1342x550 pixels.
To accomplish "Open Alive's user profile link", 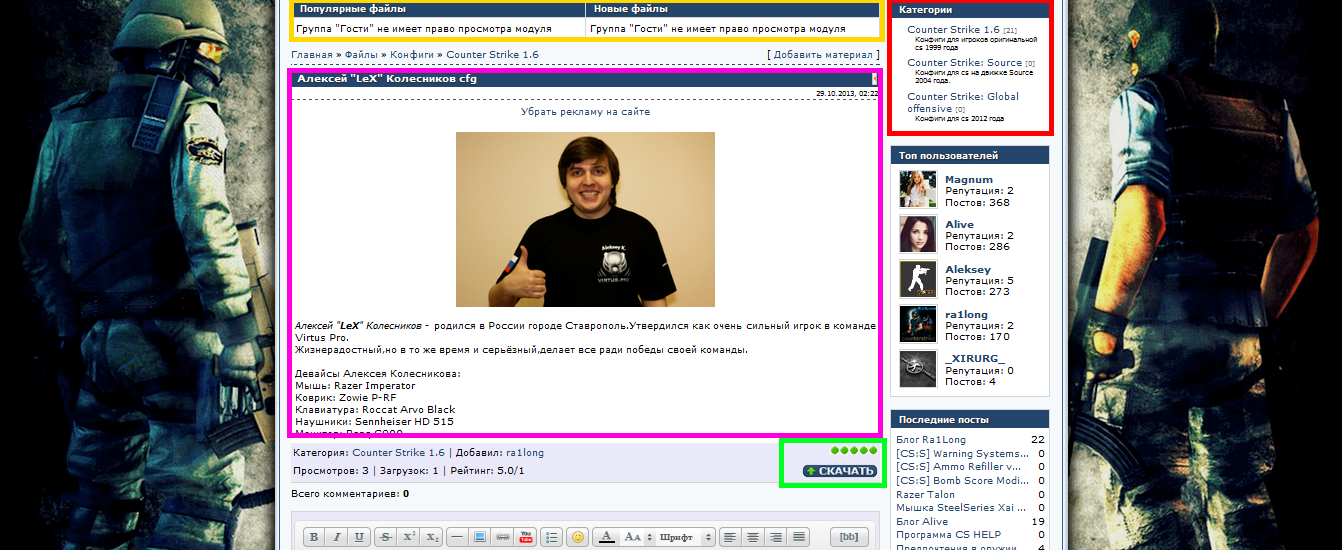I will coord(959,225).
